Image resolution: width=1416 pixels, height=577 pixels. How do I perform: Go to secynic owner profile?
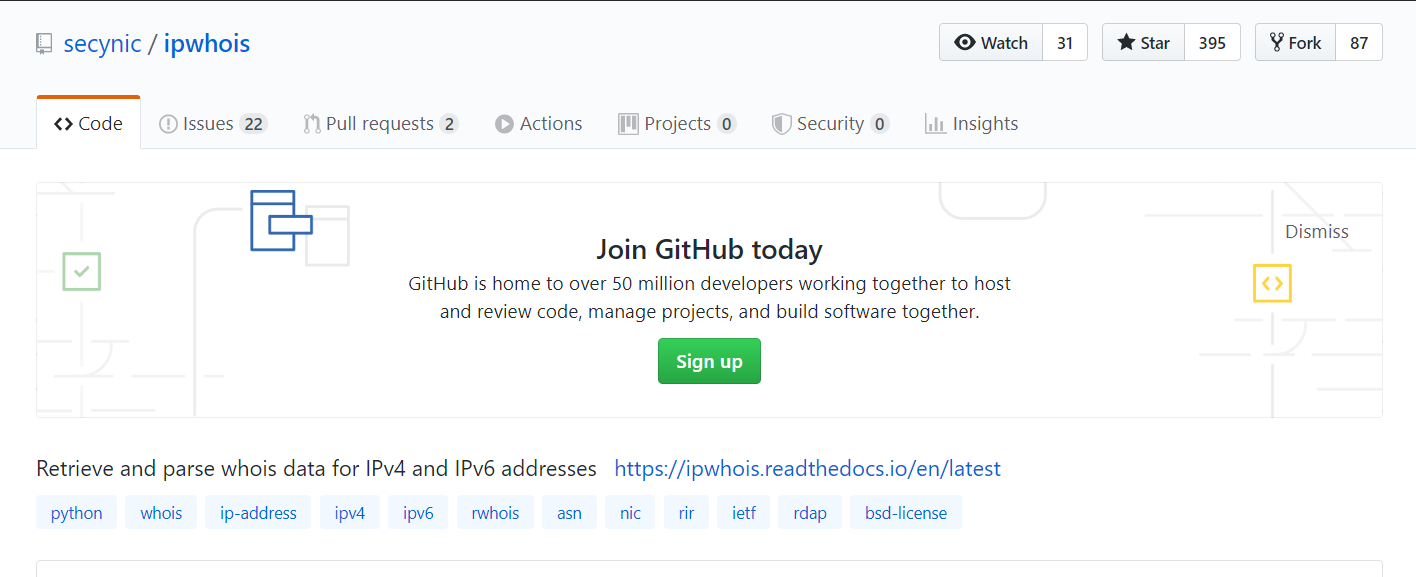[x=102, y=44]
